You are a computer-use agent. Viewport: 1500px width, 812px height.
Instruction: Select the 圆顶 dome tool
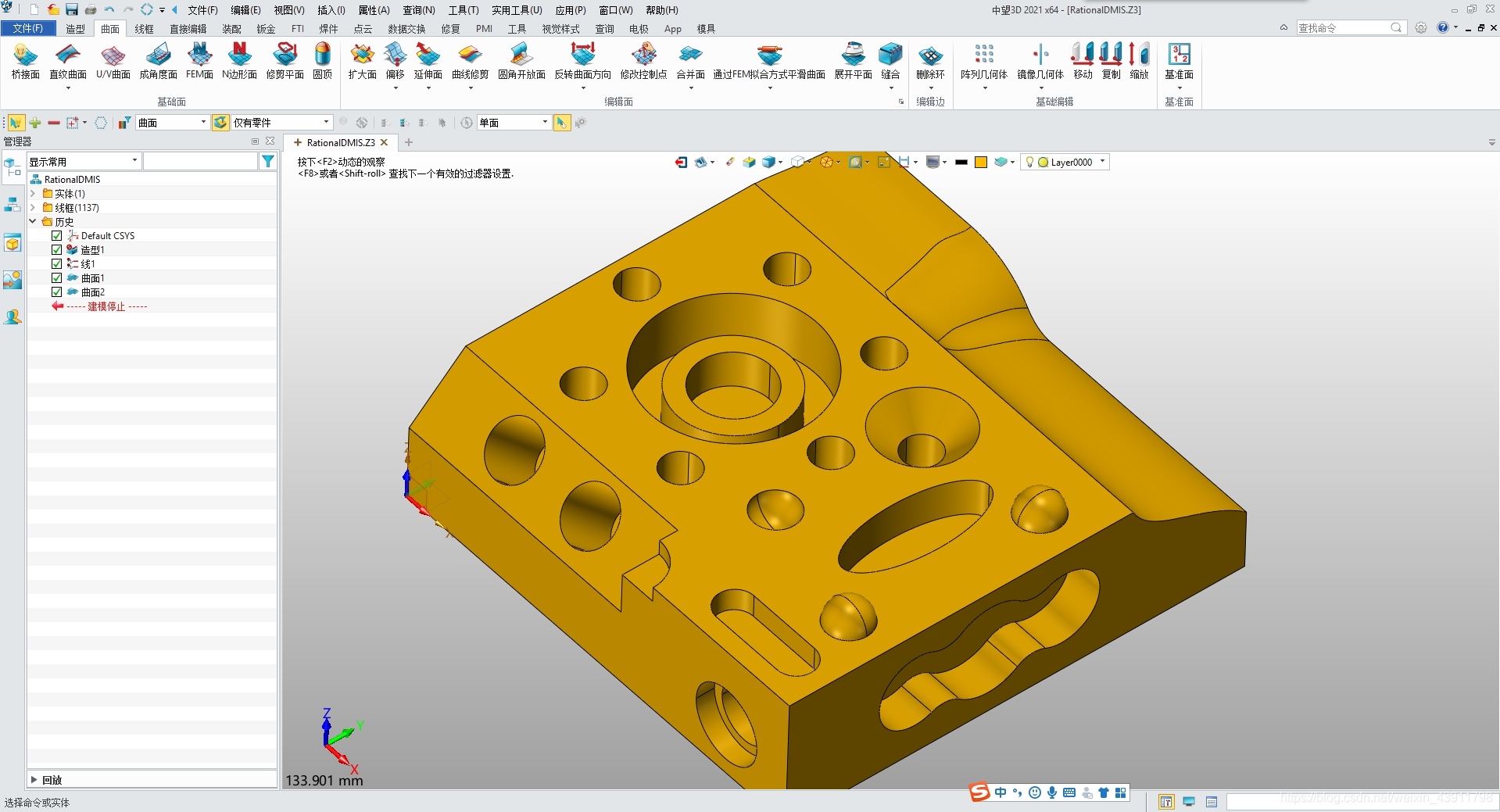tap(322, 61)
